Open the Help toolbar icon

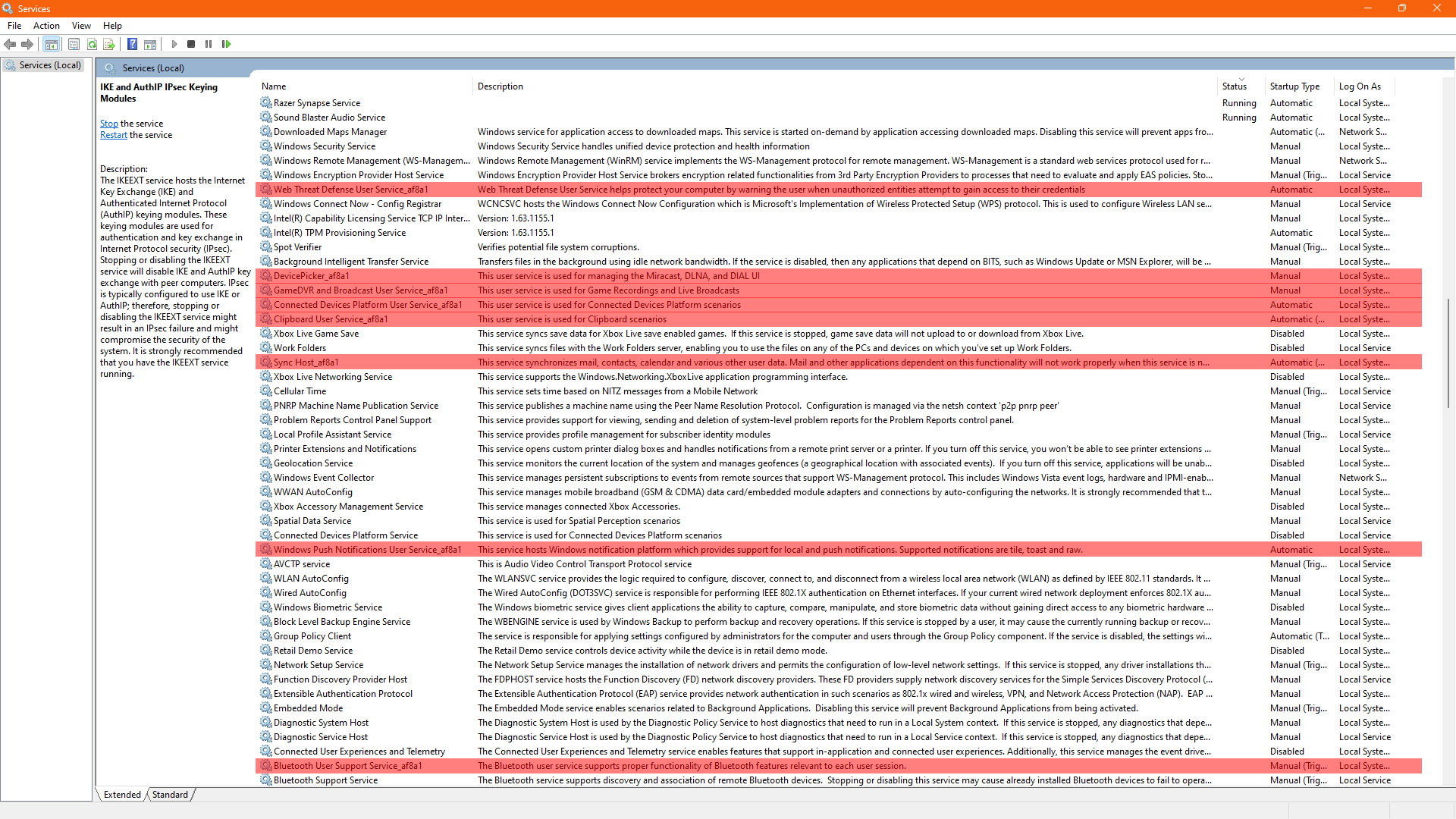132,44
